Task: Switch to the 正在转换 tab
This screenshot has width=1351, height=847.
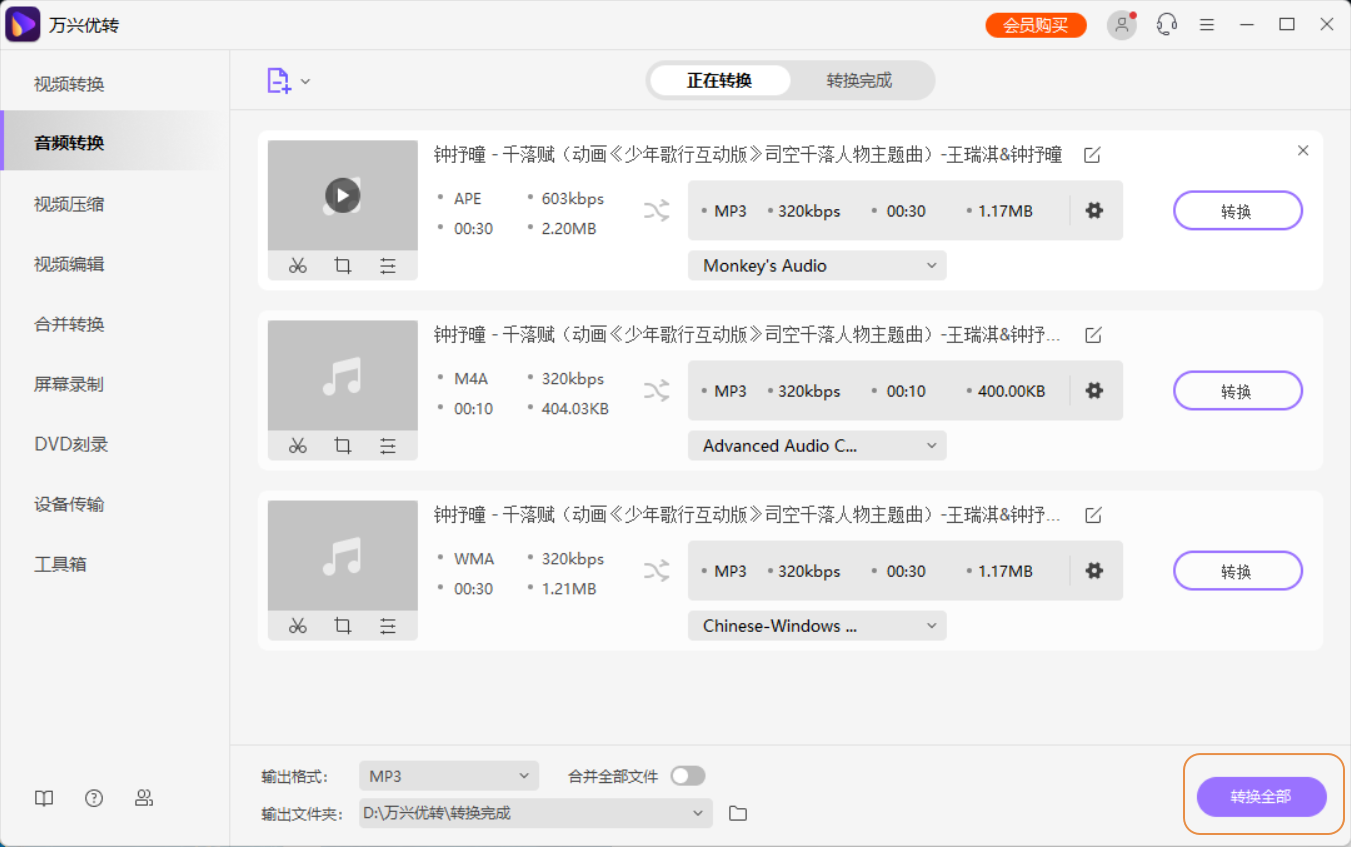Action: click(x=719, y=81)
